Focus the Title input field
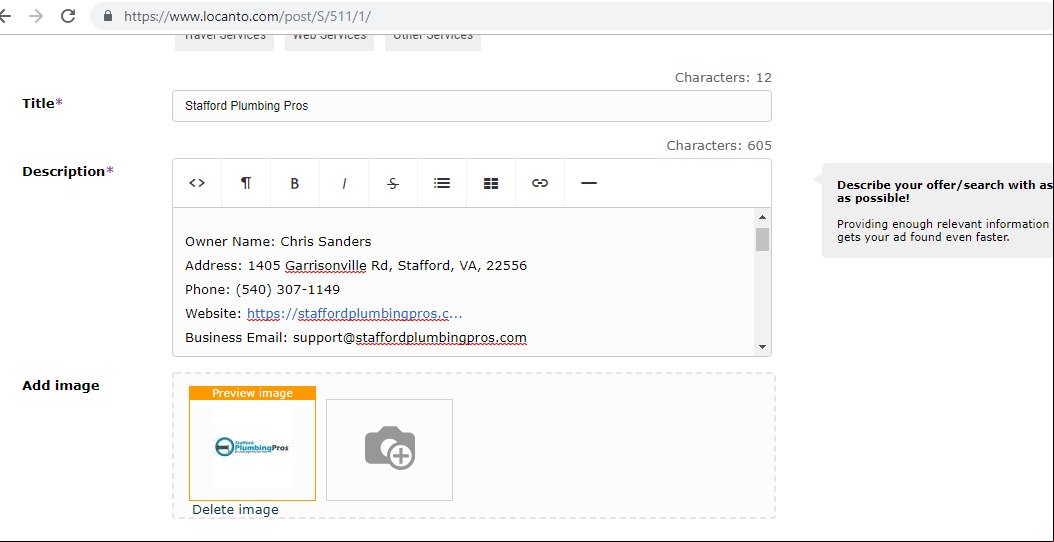This screenshot has height=542, width=1054. [472, 106]
